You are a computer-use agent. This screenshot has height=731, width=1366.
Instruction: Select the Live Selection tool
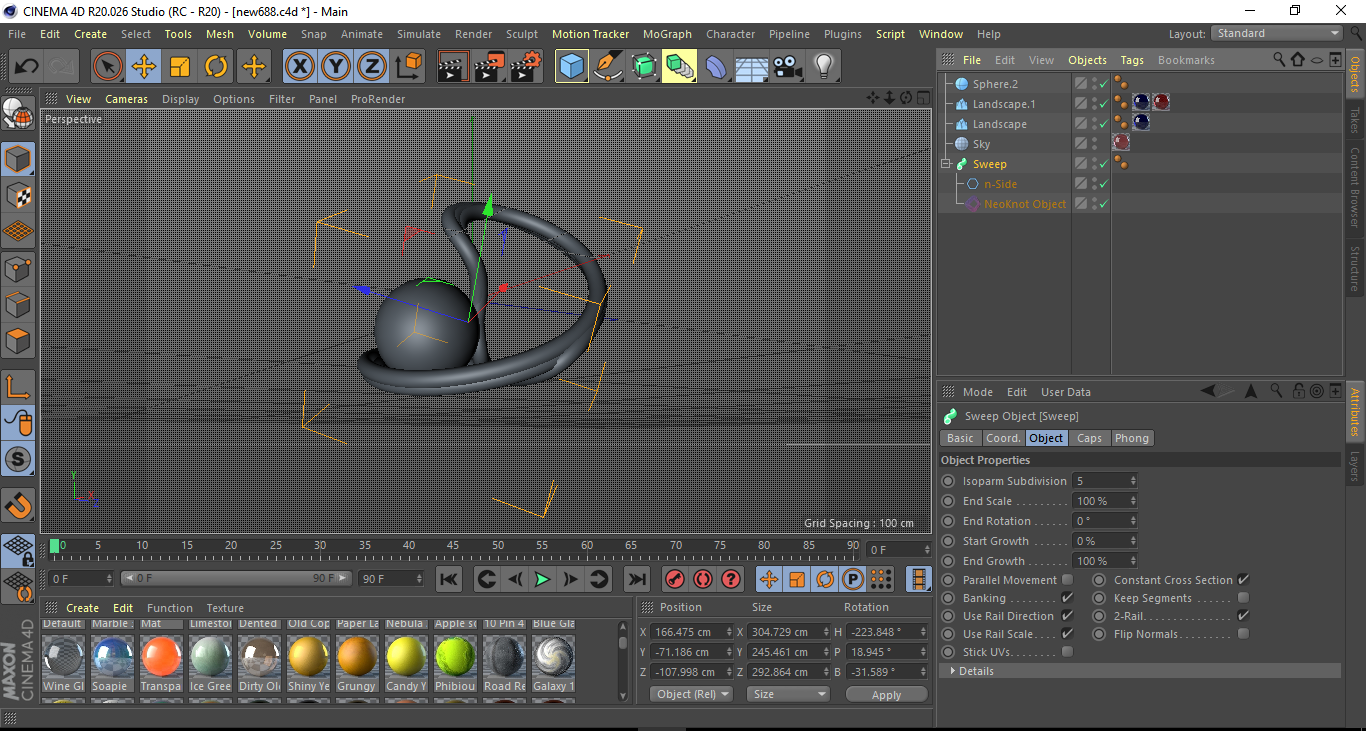pyautogui.click(x=108, y=67)
